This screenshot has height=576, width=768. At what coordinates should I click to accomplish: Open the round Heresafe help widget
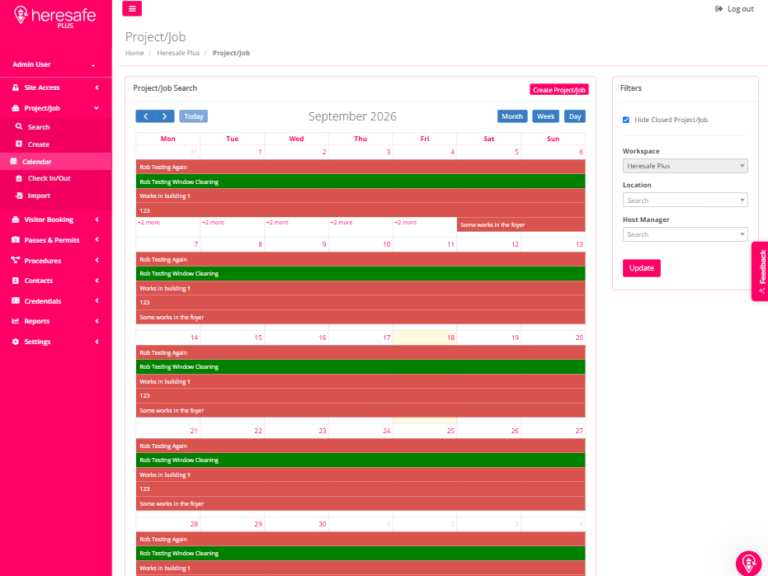748,563
